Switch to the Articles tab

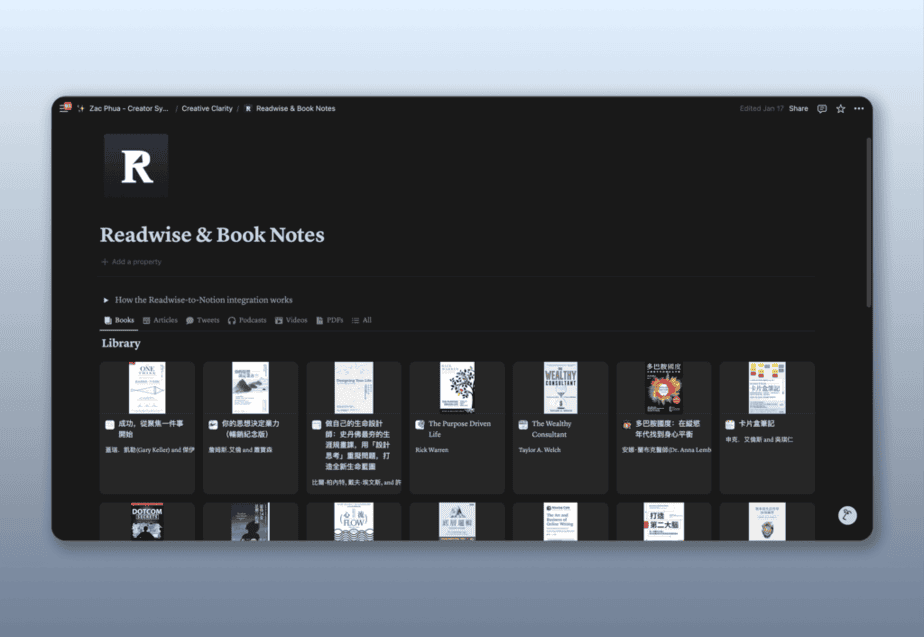[160, 320]
